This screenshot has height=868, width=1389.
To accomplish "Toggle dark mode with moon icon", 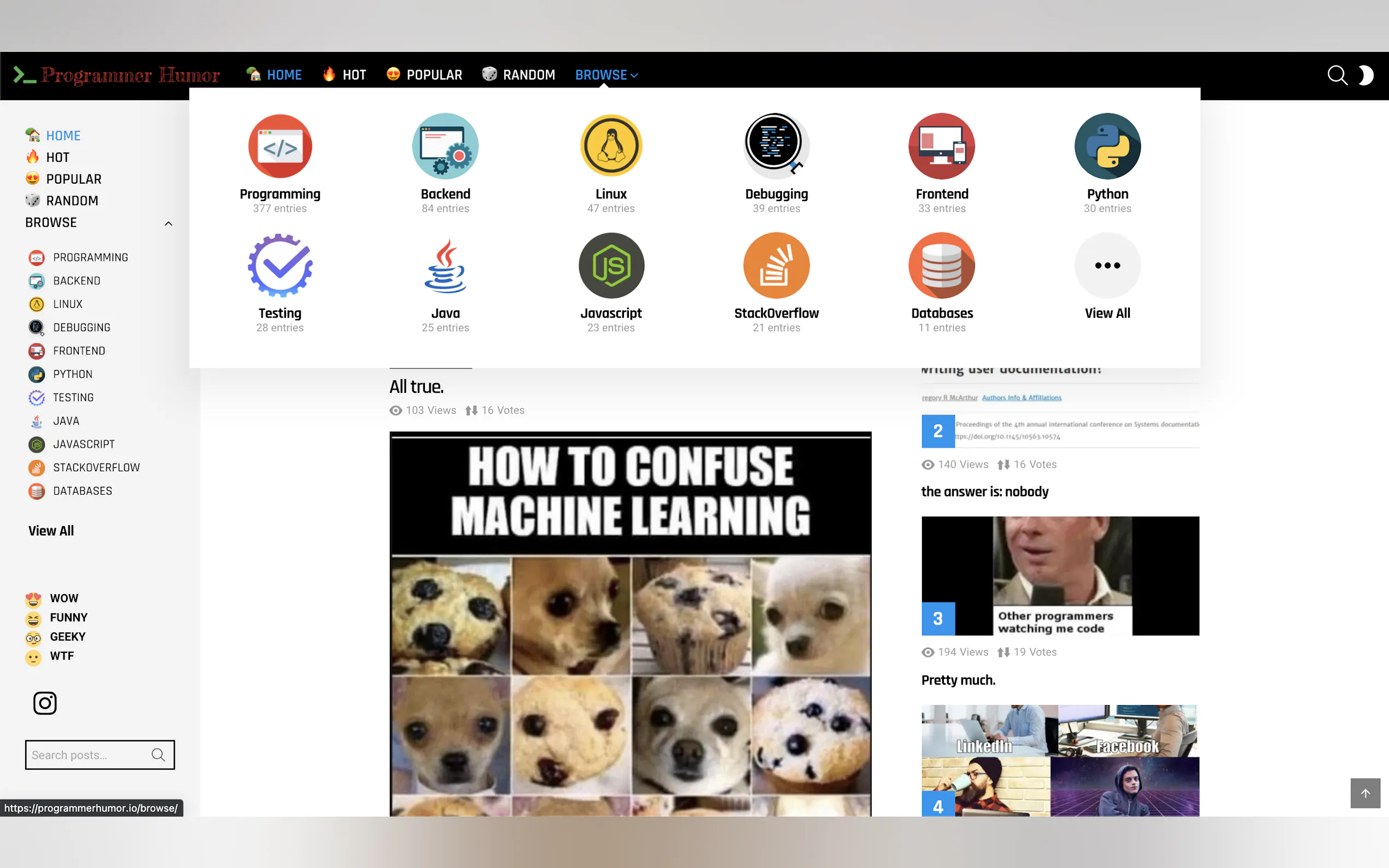I will point(1366,75).
